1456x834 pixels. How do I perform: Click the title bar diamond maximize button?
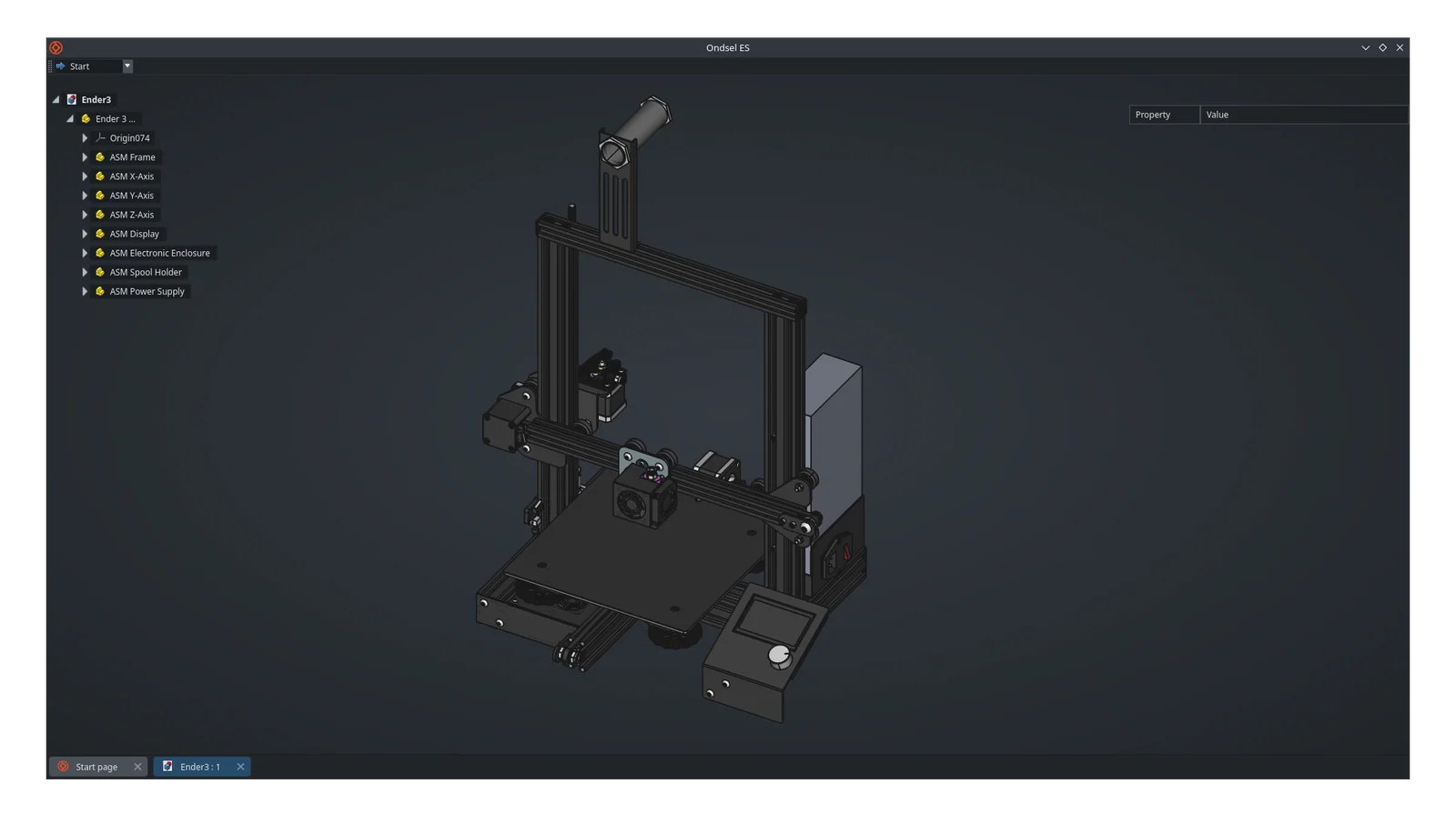tap(1383, 47)
